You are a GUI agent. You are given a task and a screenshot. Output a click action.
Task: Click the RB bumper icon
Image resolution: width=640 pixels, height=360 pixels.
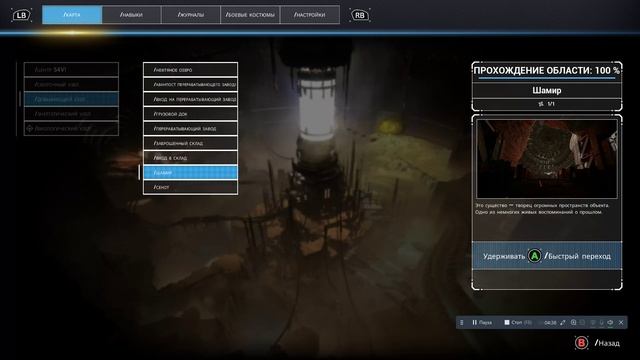360,15
